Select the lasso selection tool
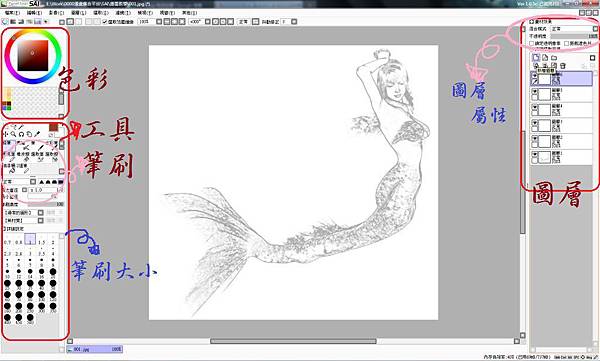Image resolution: width=600 pixels, height=361 pixels. click(x=14, y=127)
